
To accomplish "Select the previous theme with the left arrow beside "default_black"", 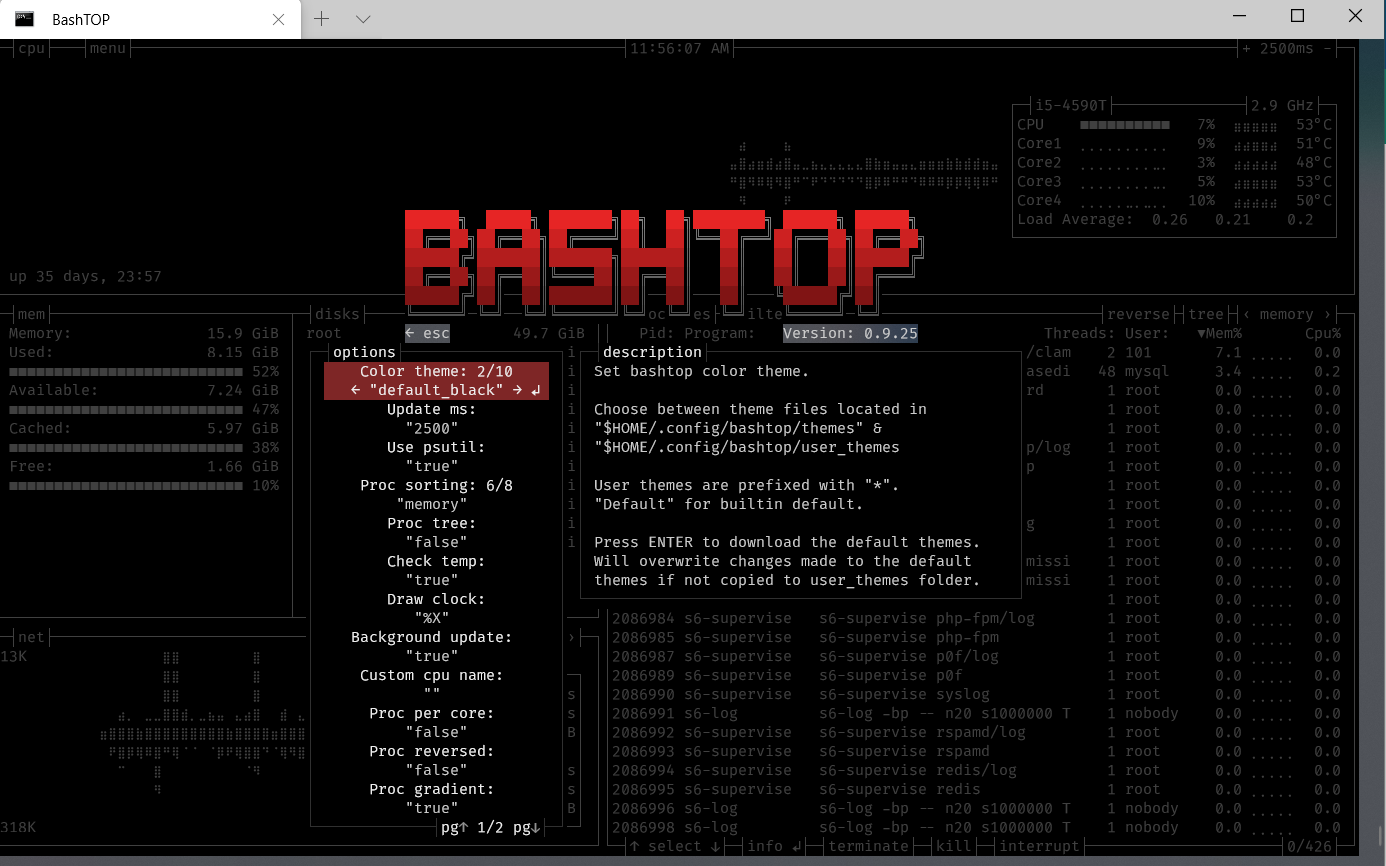I will [355, 390].
